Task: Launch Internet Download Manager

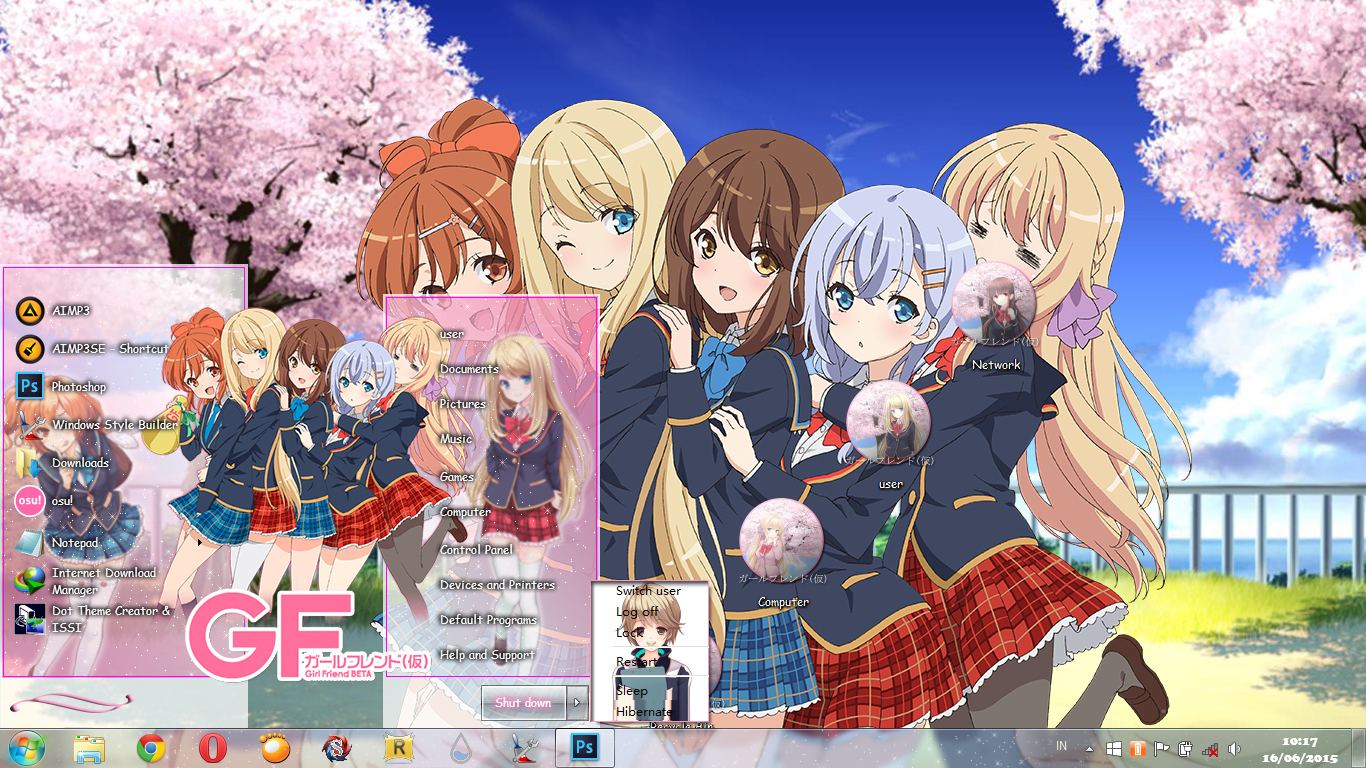Action: coord(86,581)
